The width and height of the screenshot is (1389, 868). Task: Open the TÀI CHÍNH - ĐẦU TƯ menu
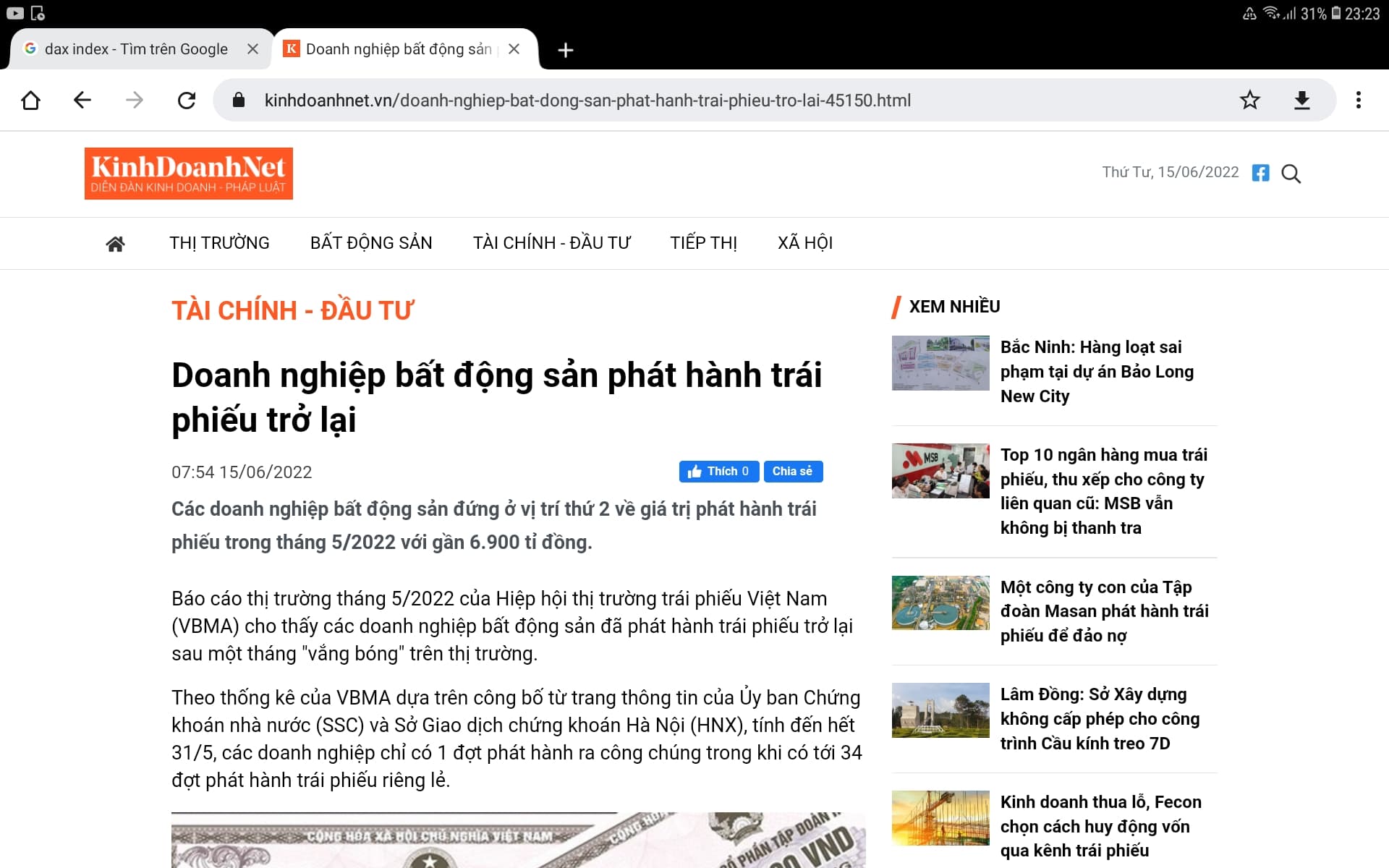(x=551, y=243)
